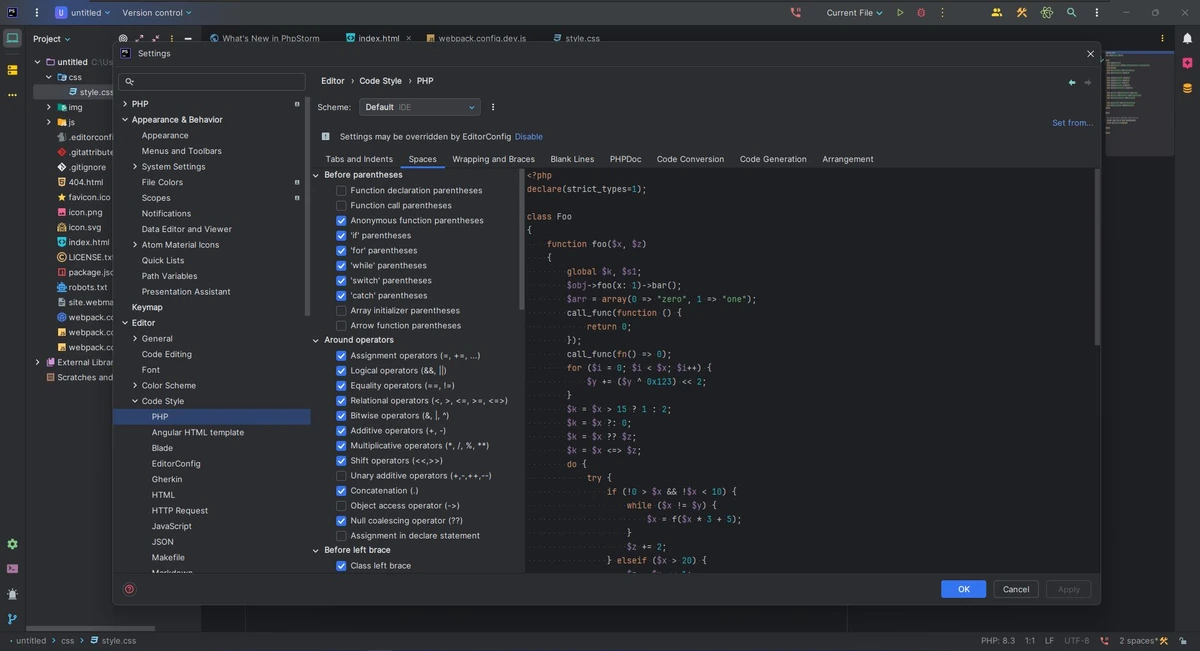Click the Cancel button
The image size is (1200, 651).
(1016, 589)
